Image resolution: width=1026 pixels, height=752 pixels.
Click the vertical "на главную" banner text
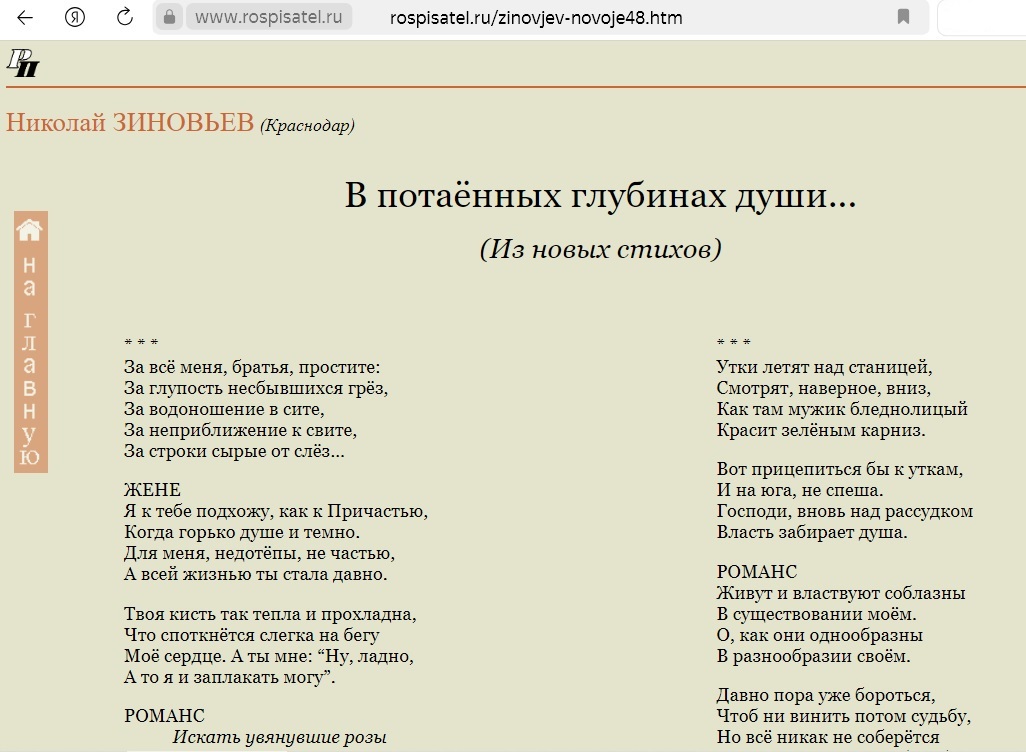(x=30, y=360)
